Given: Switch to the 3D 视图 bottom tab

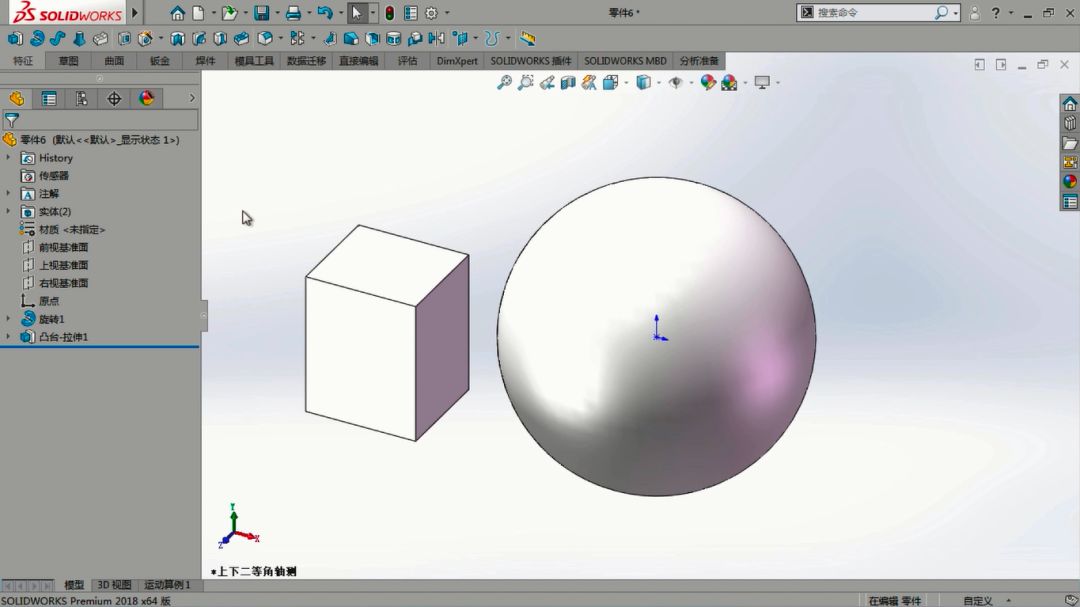Looking at the screenshot, I should 114,585.
